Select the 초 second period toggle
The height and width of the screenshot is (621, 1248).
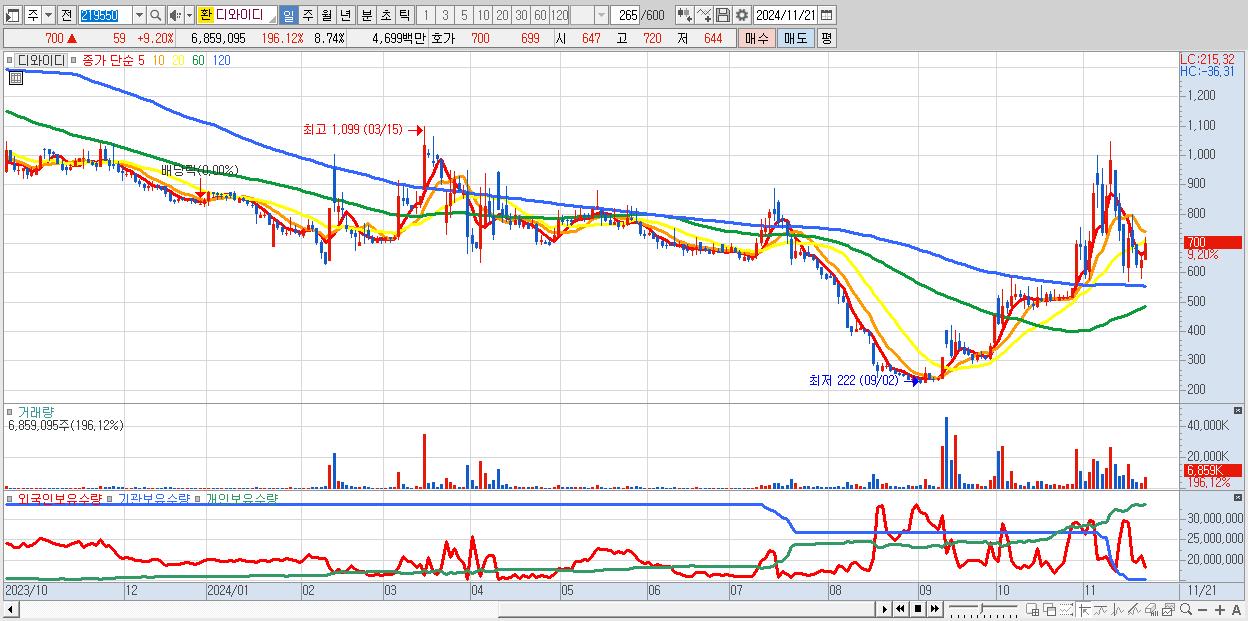click(x=385, y=15)
